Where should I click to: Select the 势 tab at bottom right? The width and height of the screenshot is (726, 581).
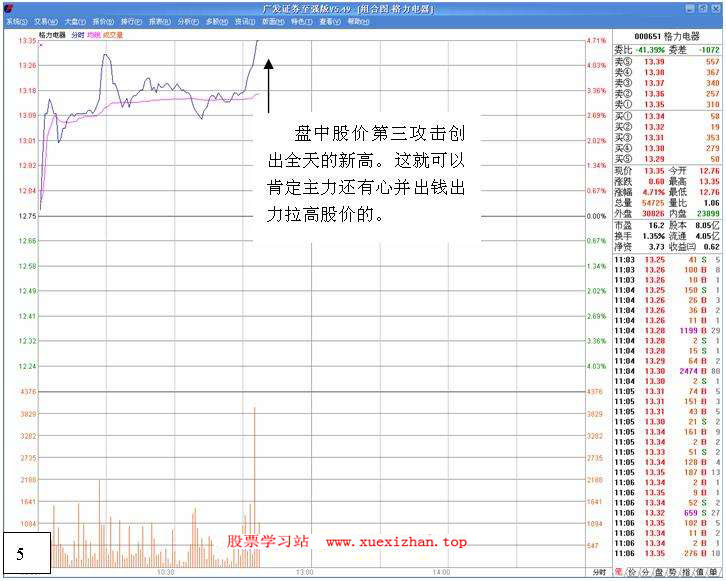[x=673, y=572]
